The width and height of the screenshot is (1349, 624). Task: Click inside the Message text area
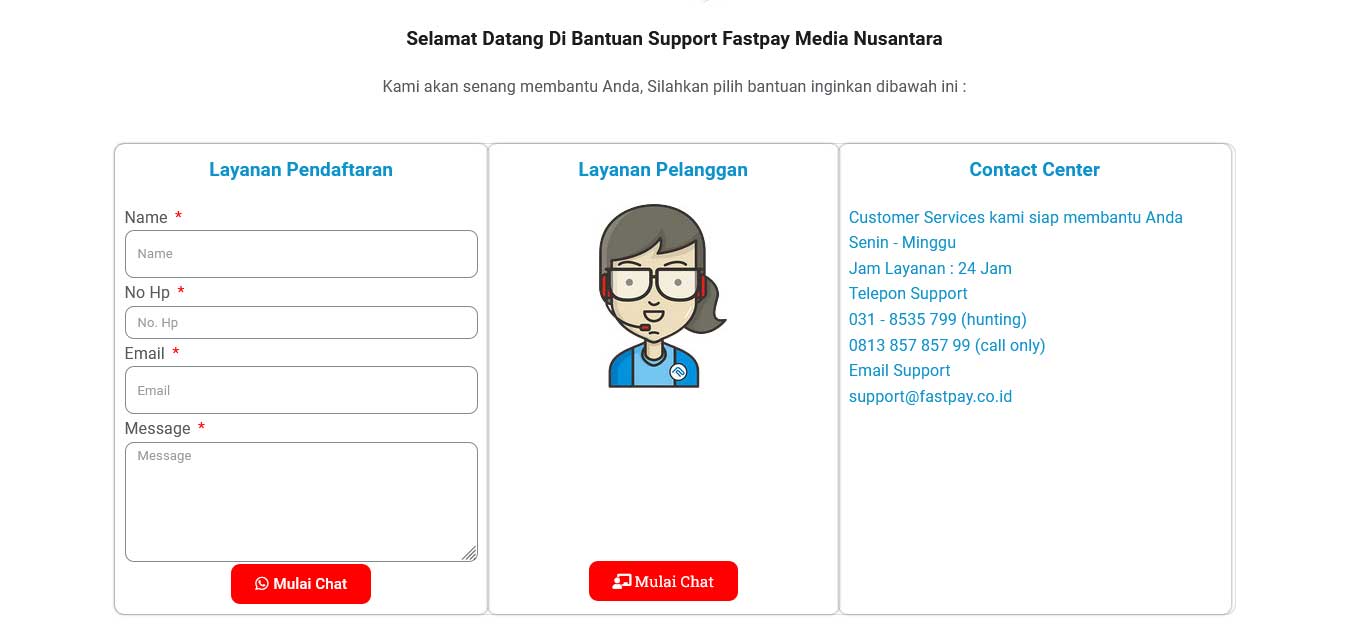click(x=301, y=501)
